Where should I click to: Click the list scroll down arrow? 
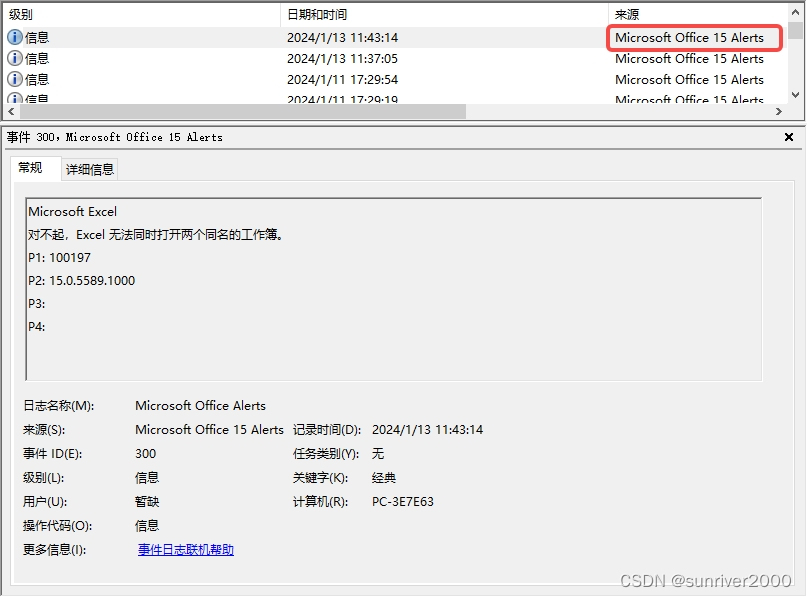796,95
